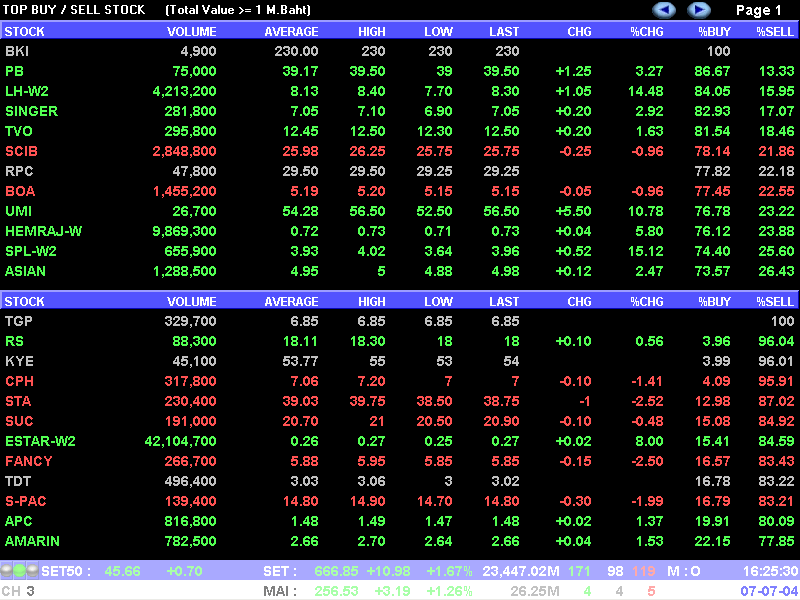Image resolution: width=800 pixels, height=600 pixels.
Task: Select the TDT stock symbol
Action: click(18, 481)
